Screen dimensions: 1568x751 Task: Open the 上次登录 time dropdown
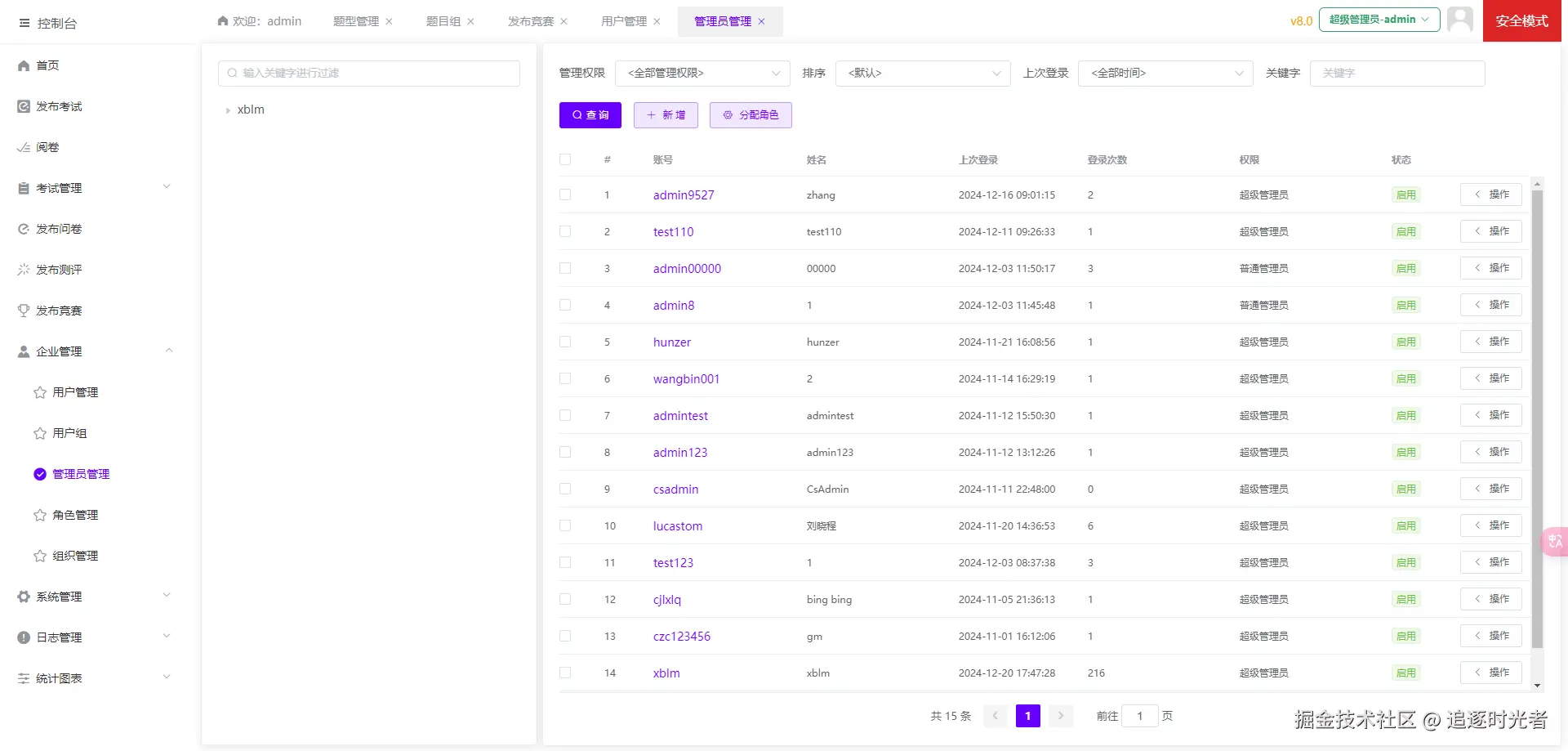pos(1165,73)
